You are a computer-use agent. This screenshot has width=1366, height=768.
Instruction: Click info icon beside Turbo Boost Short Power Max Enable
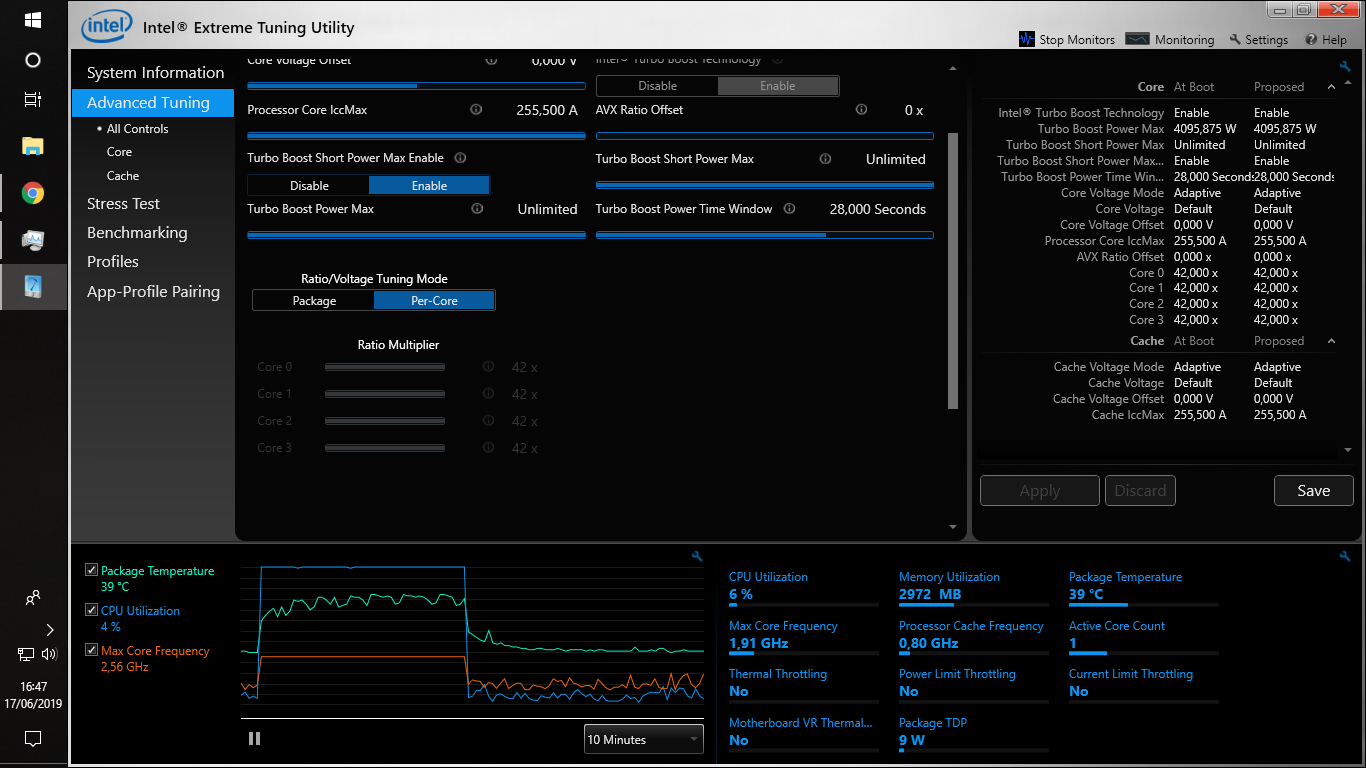click(460, 158)
